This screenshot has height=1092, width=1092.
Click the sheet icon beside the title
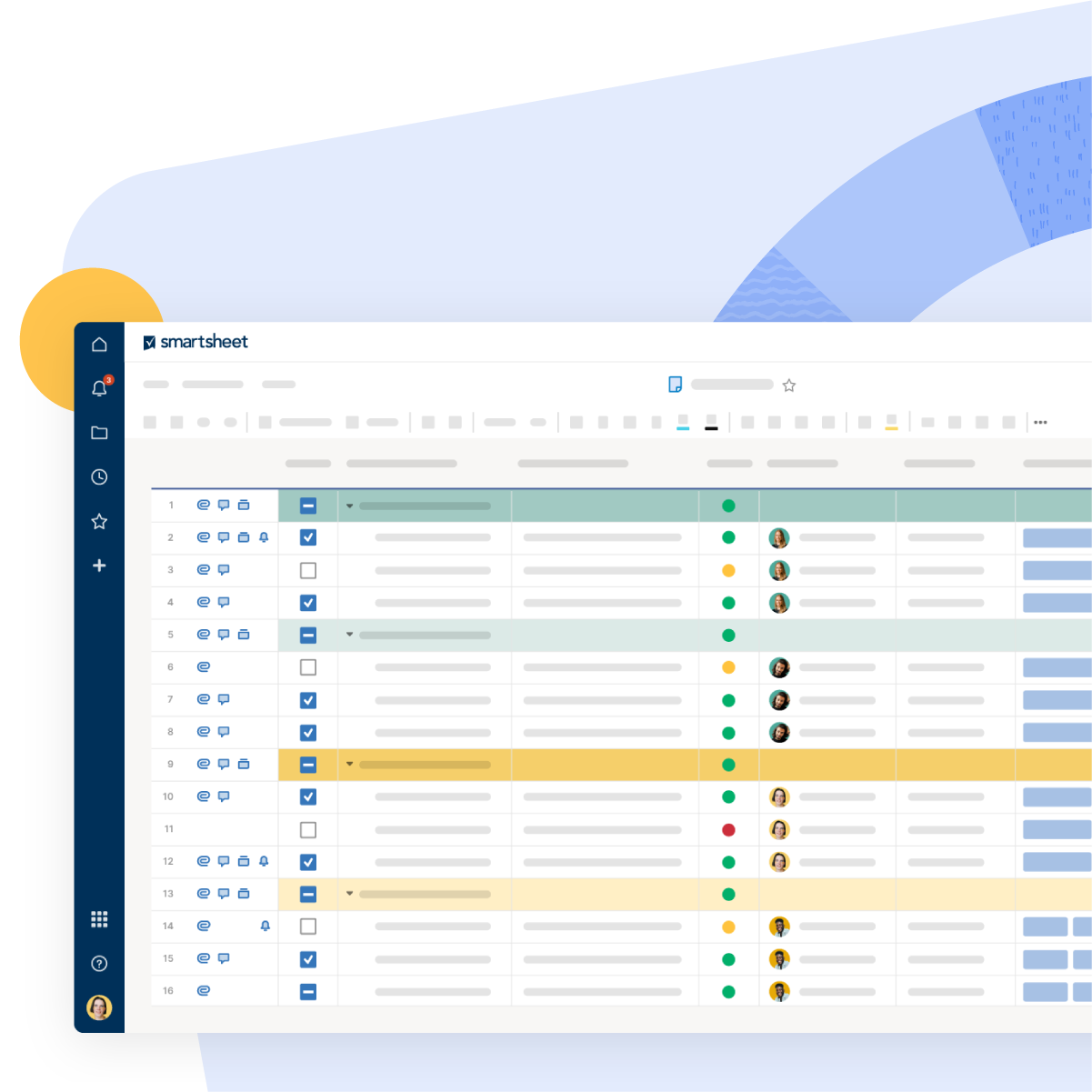(x=675, y=385)
